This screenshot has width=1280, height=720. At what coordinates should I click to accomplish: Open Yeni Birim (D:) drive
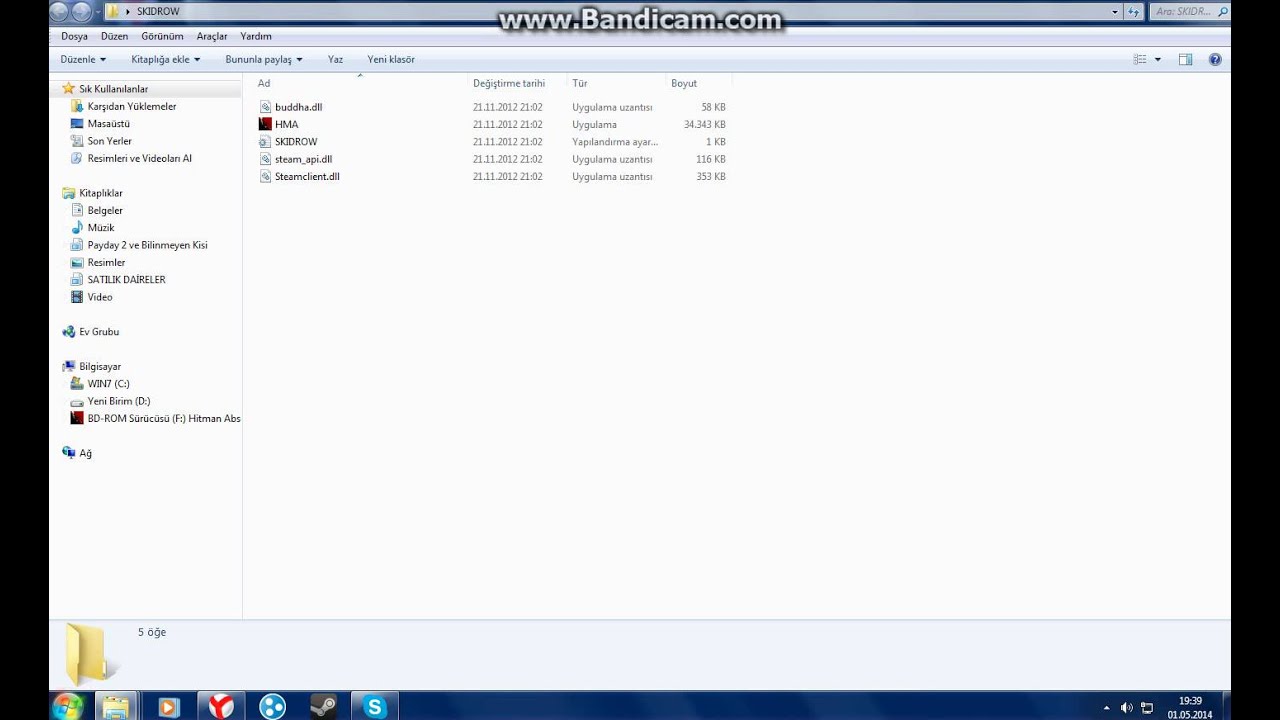click(x=118, y=401)
